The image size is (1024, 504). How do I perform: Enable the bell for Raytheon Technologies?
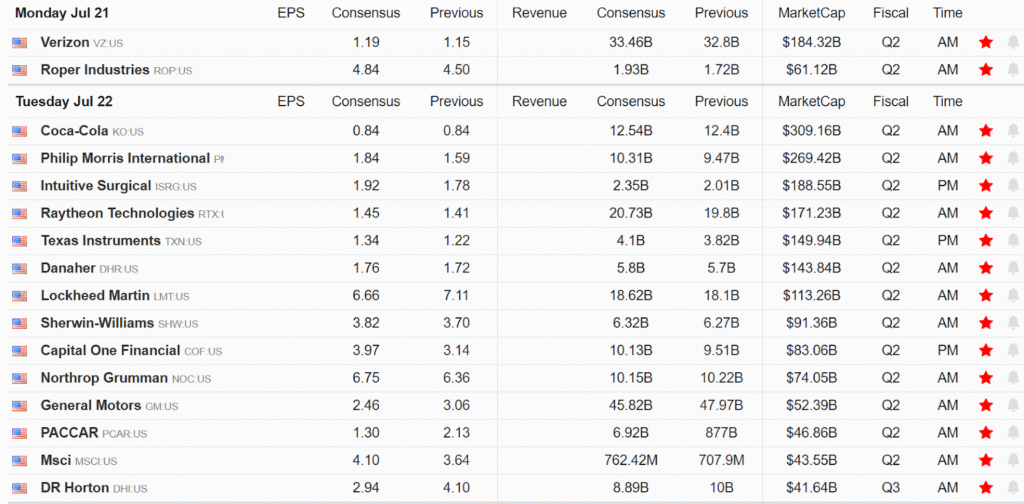point(1013,213)
